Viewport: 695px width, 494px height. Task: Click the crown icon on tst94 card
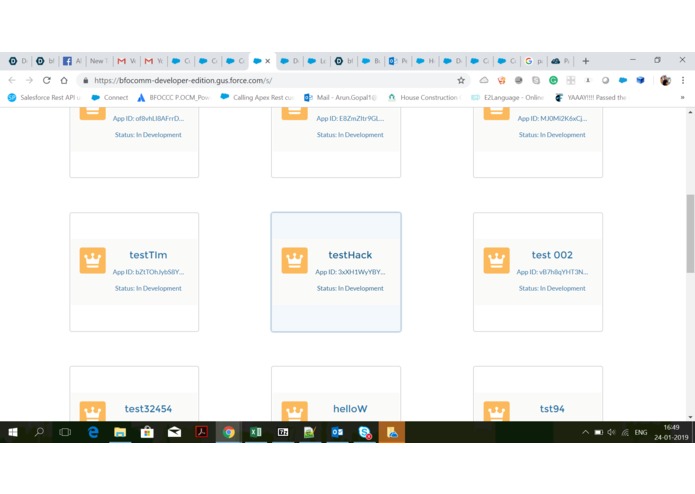496,411
